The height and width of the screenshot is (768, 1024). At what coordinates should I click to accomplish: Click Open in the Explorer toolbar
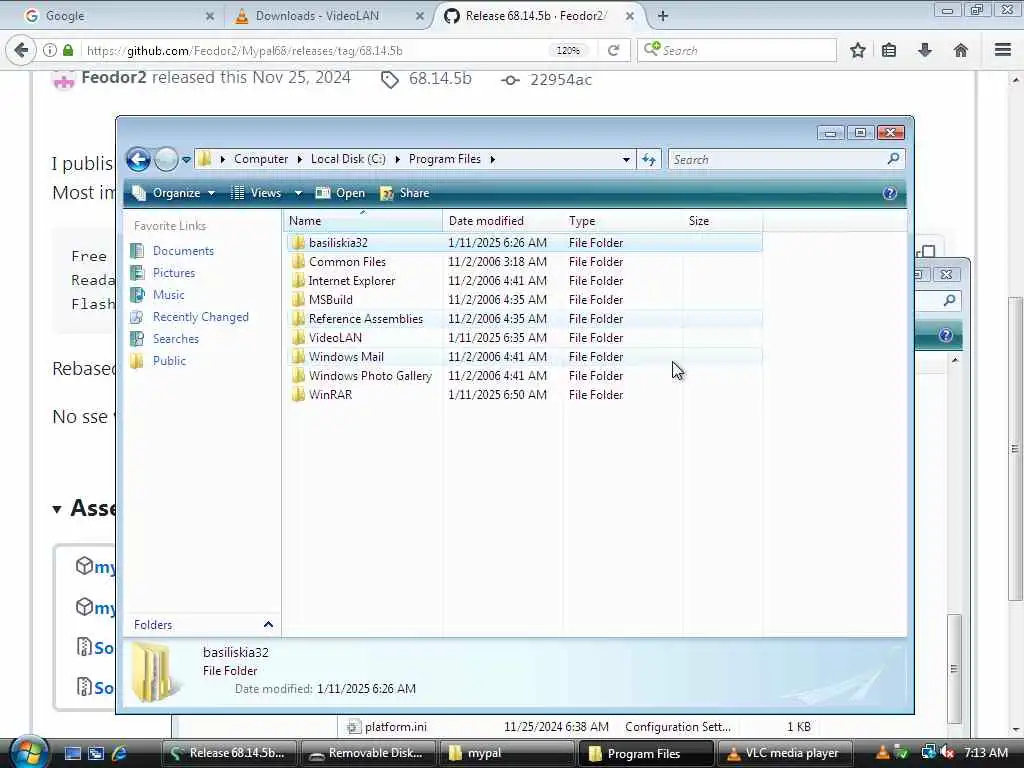(x=340, y=193)
